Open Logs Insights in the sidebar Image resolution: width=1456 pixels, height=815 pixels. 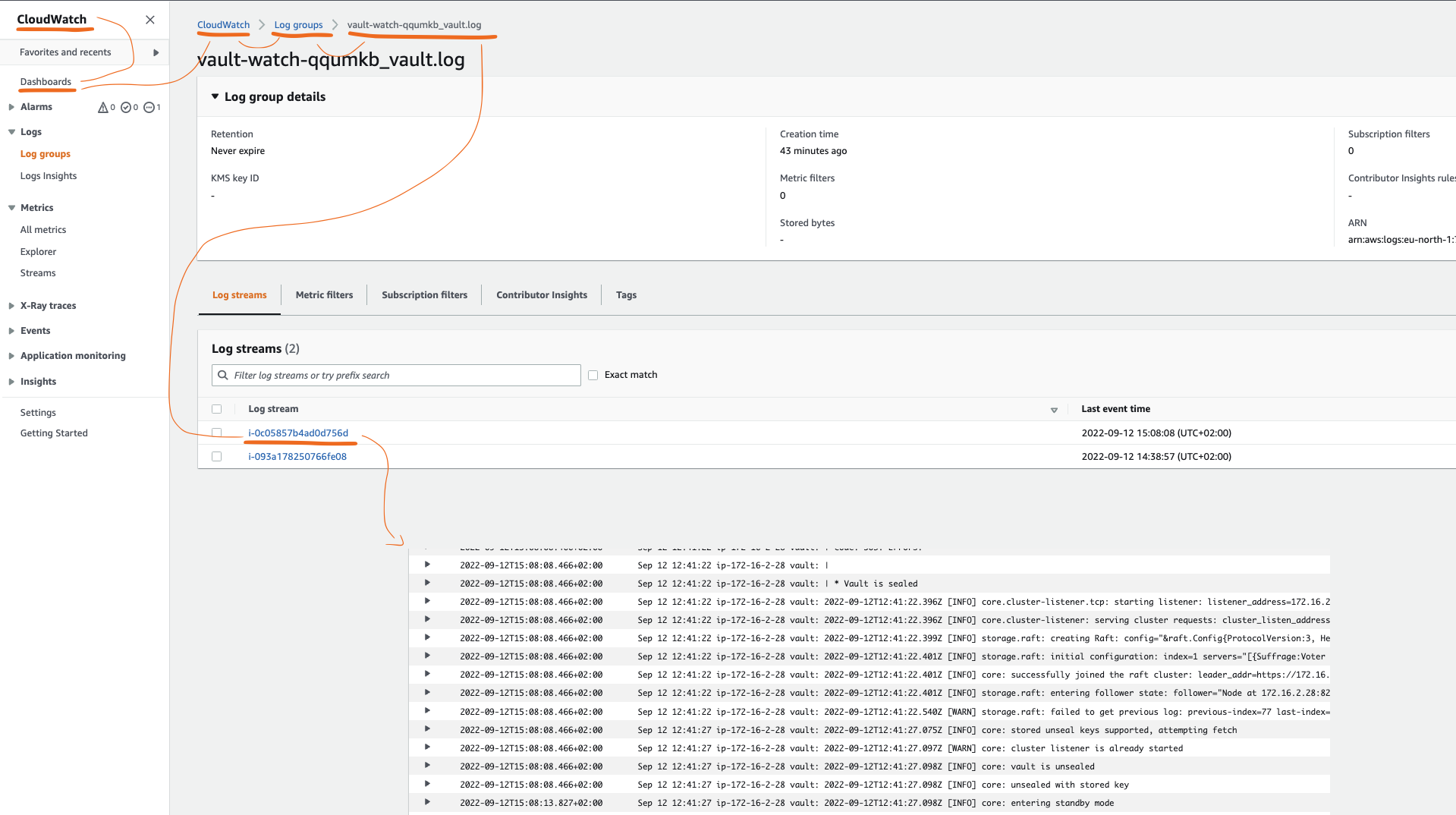(49, 176)
